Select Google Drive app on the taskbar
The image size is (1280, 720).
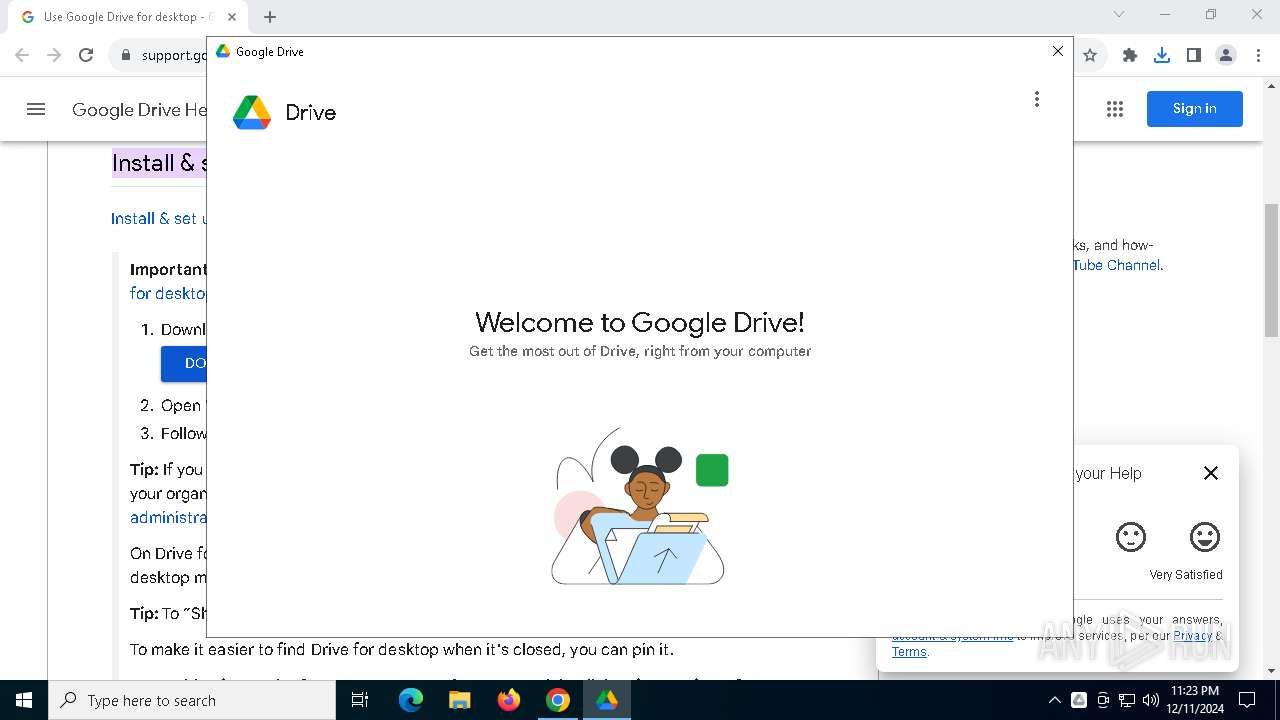click(x=607, y=700)
